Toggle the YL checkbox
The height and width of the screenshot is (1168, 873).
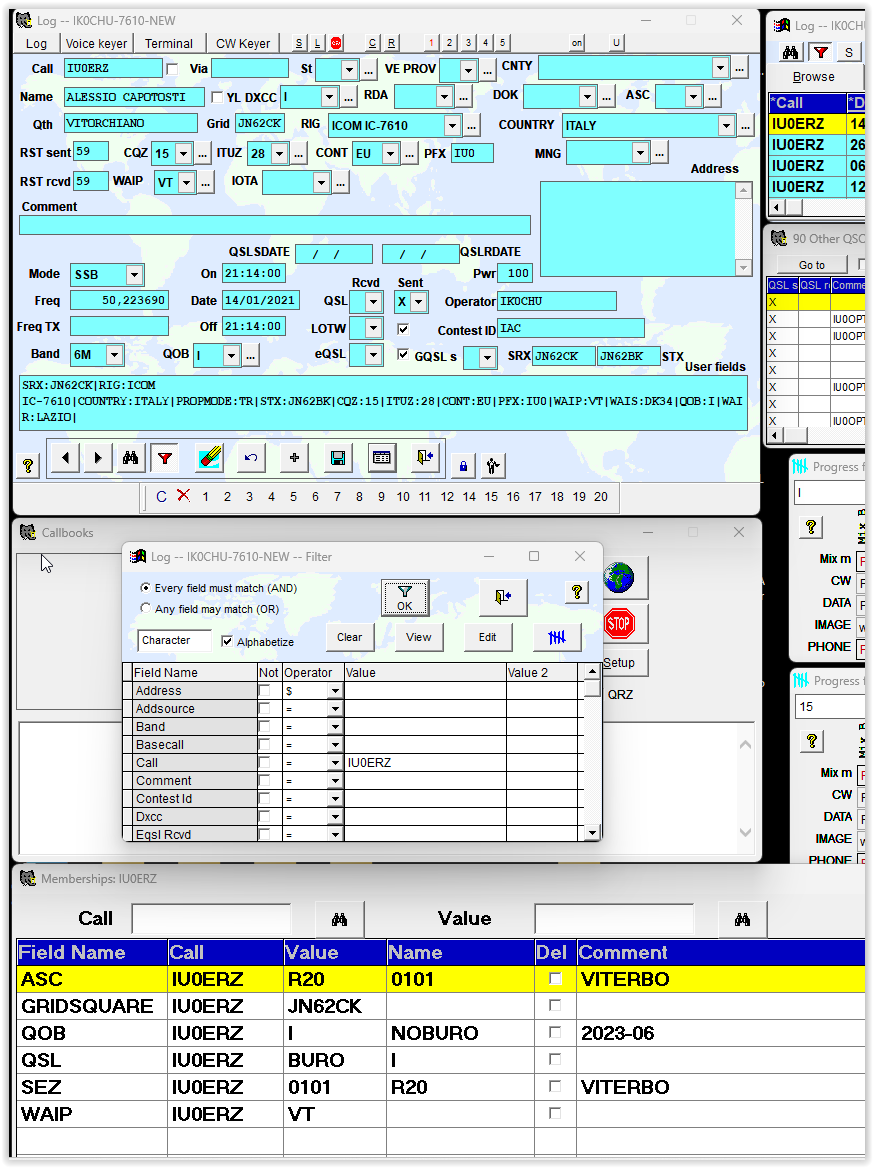217,97
